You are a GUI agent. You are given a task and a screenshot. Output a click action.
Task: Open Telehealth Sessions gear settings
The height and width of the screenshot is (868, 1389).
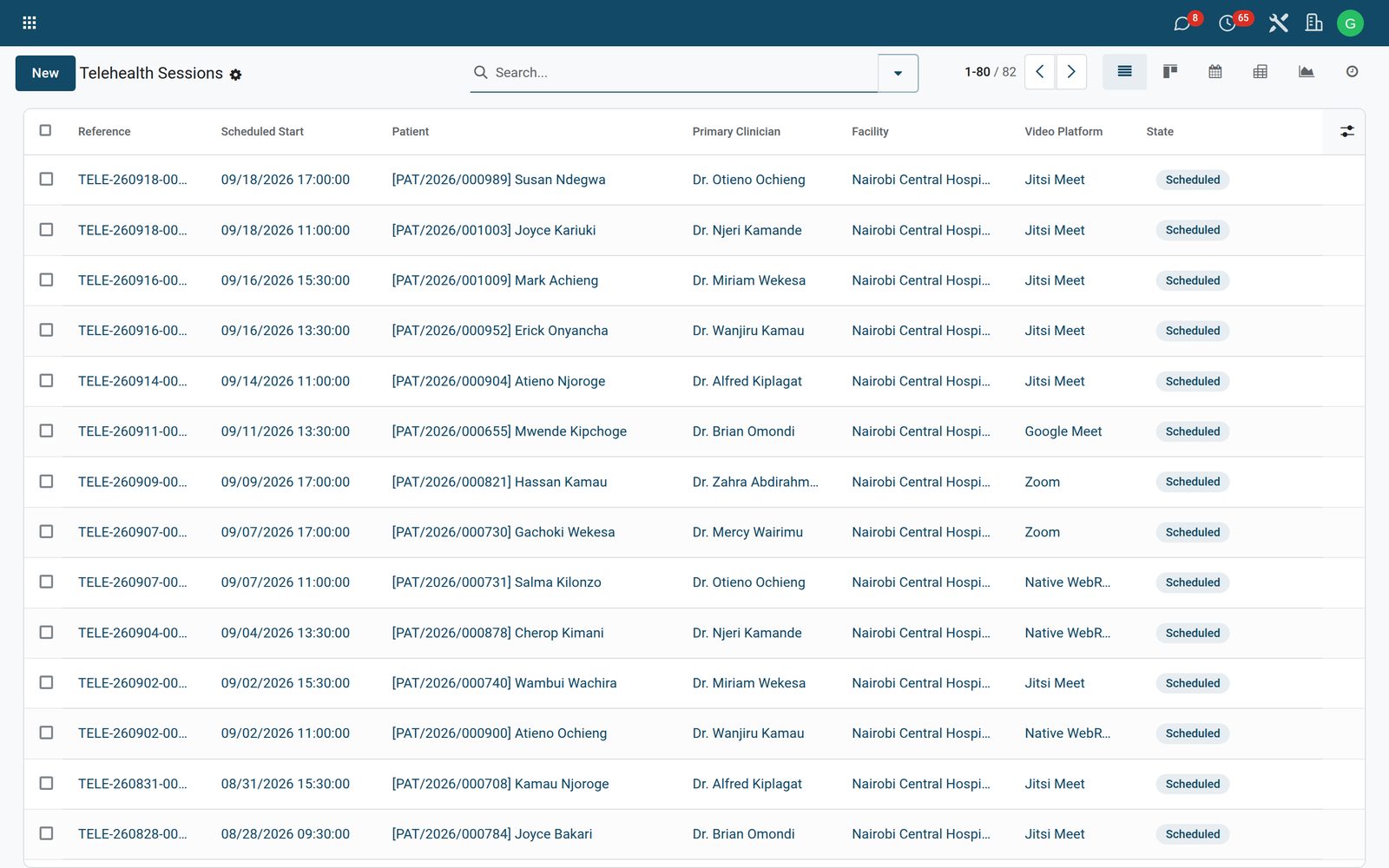(235, 75)
